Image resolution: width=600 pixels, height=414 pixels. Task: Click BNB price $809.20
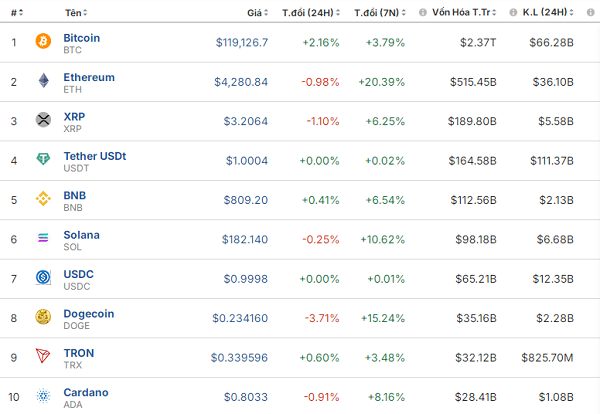click(246, 200)
